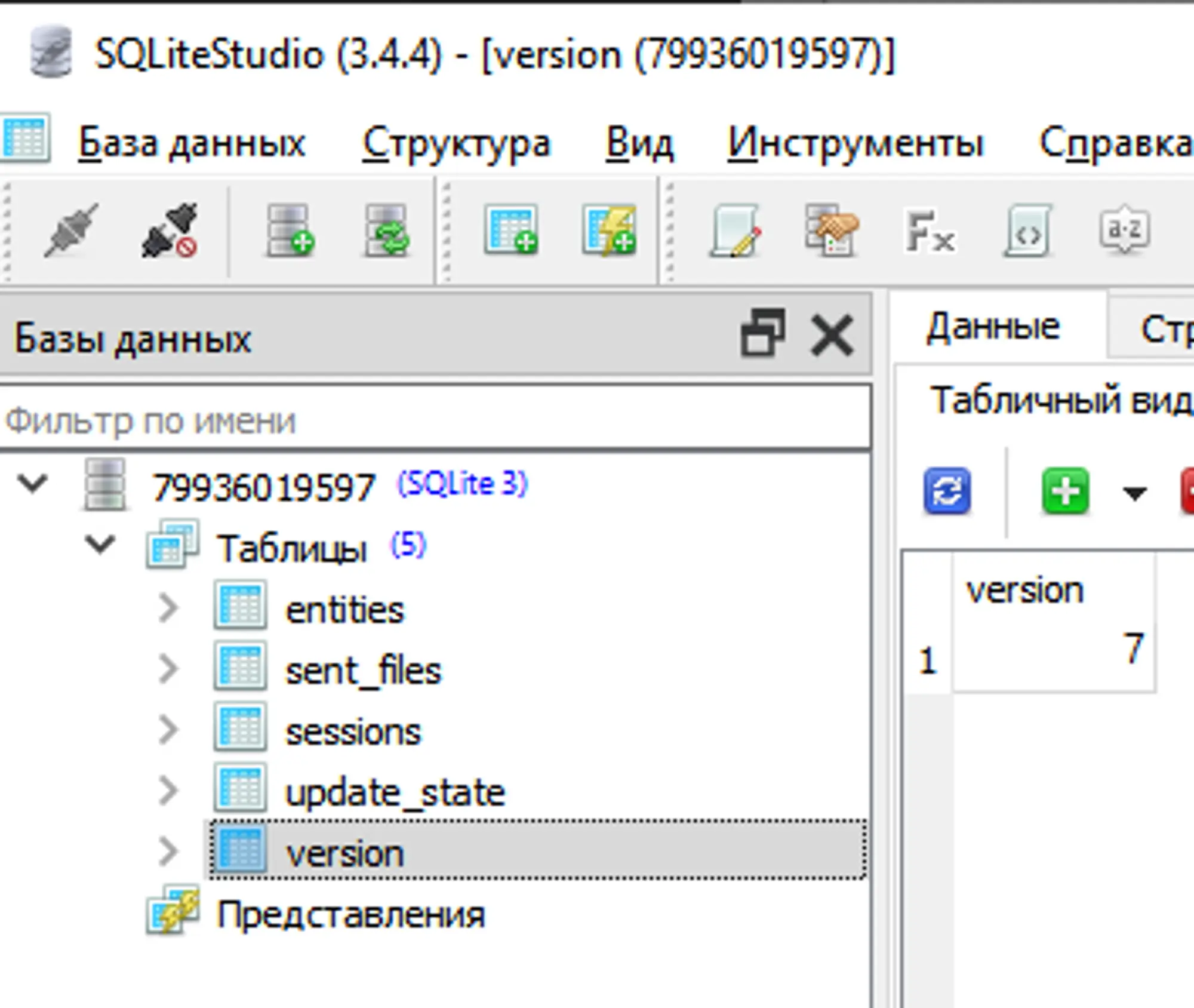Viewport: 1194px width, 1008px height.
Task: Open the База данных menu
Action: 192,143
